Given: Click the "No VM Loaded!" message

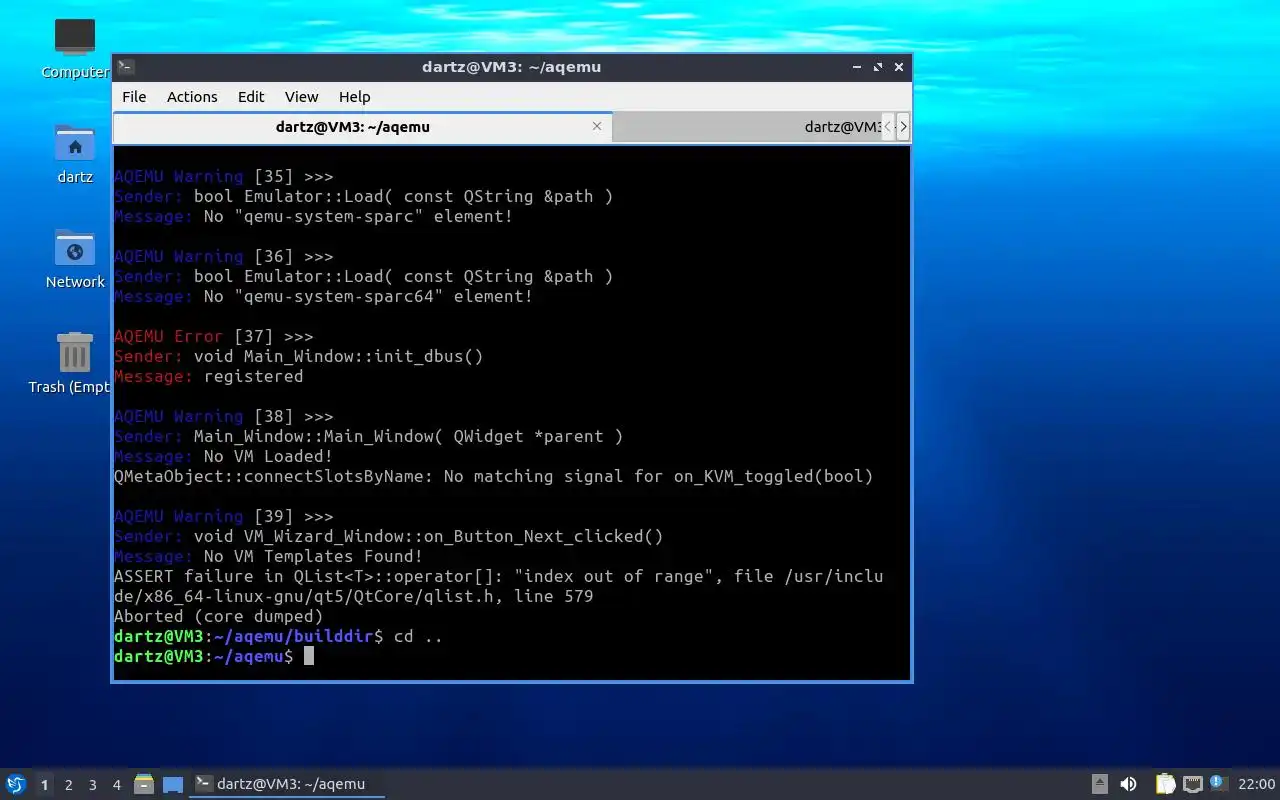Looking at the screenshot, I should click(268, 456).
